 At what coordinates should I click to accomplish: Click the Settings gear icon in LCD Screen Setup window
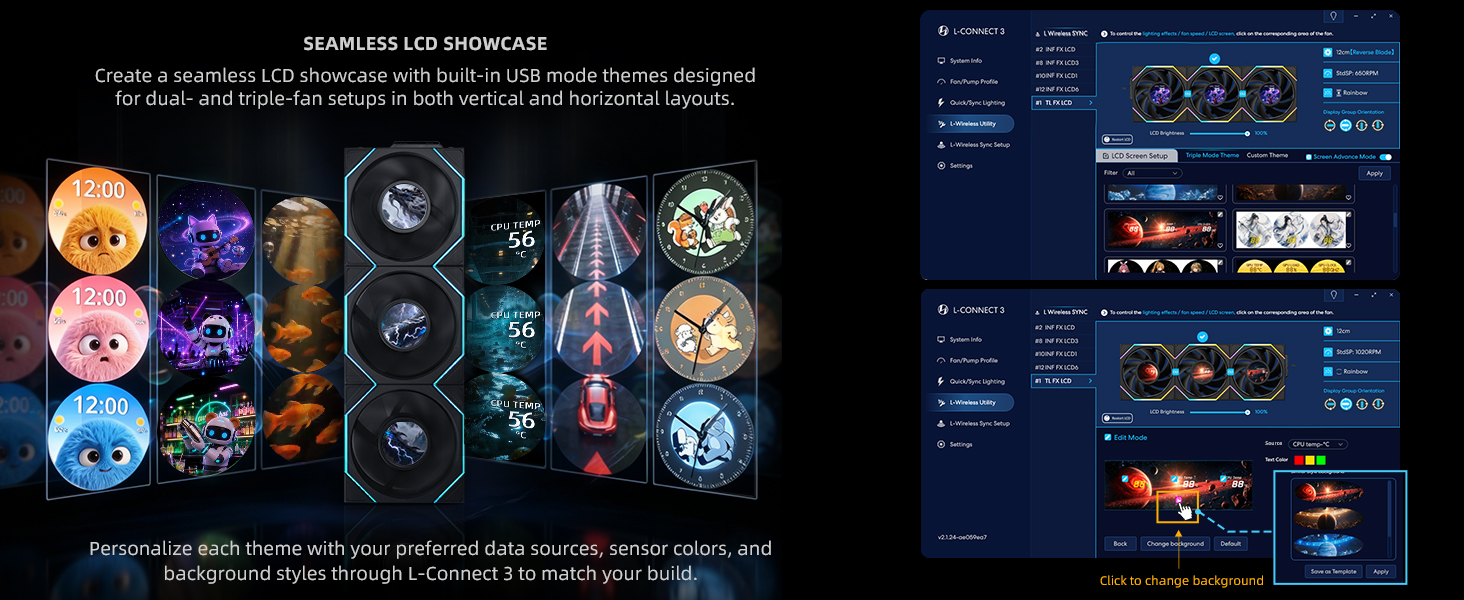[941, 166]
